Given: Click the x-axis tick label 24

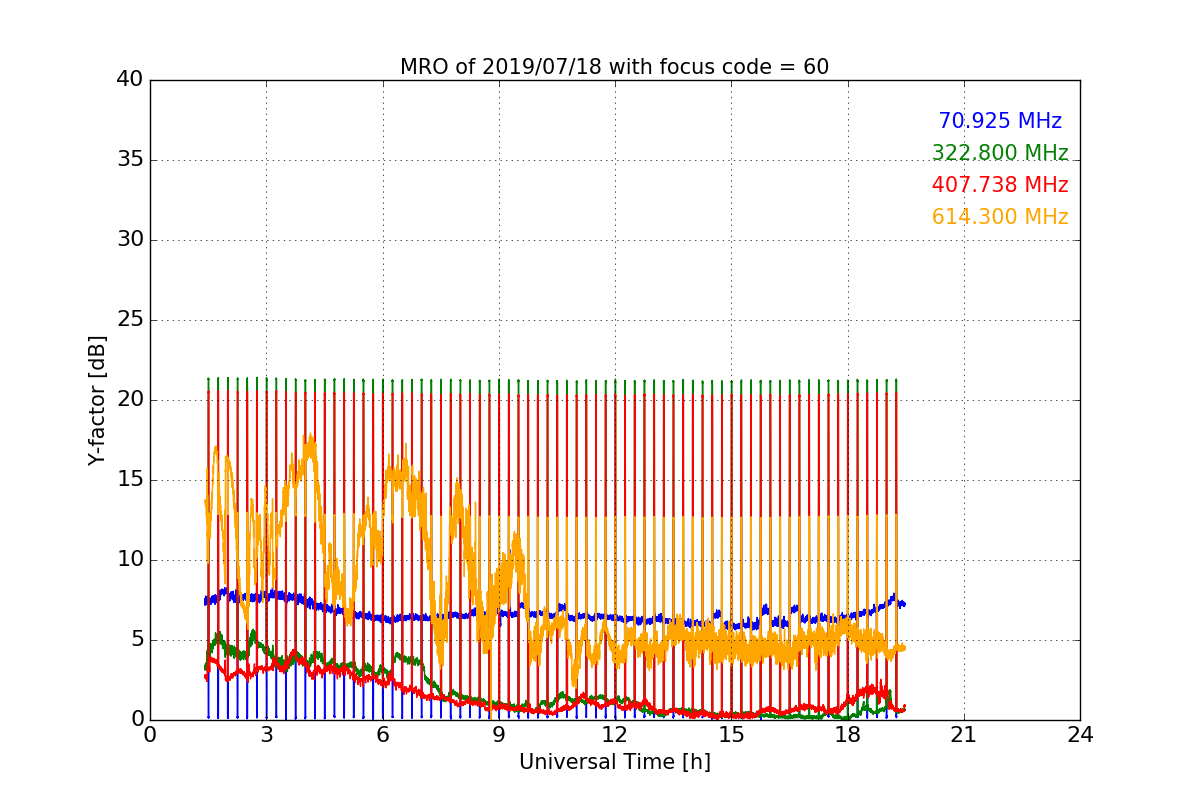Looking at the screenshot, I should click(1080, 734).
